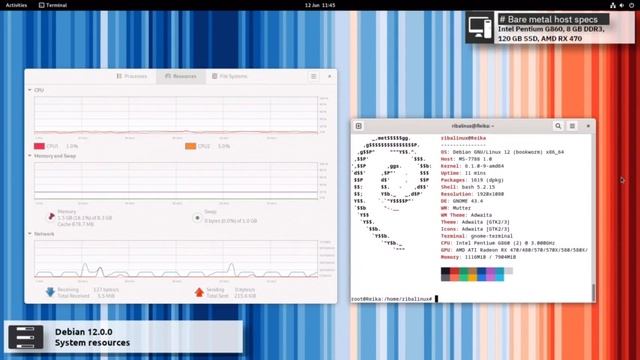Click the power icon in system tray

631,5
